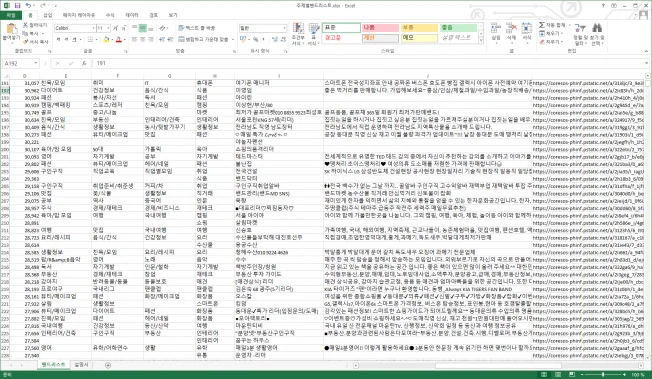Screen dimensions: 652x379
Task: Apply the yellow fill color bucket
Action: [106, 40]
